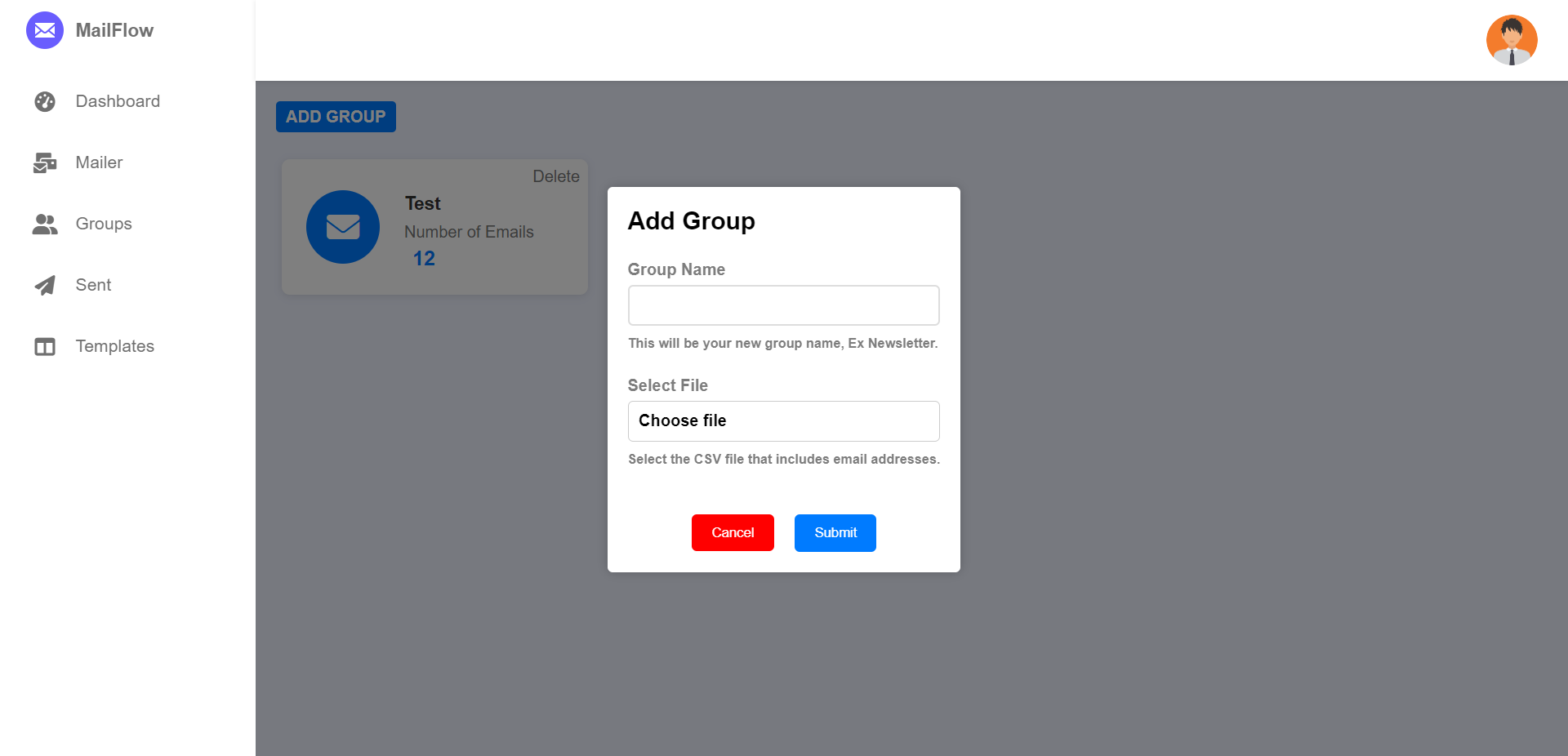Cancel the Add Group dialog
The height and width of the screenshot is (756, 1568).
tap(732, 532)
